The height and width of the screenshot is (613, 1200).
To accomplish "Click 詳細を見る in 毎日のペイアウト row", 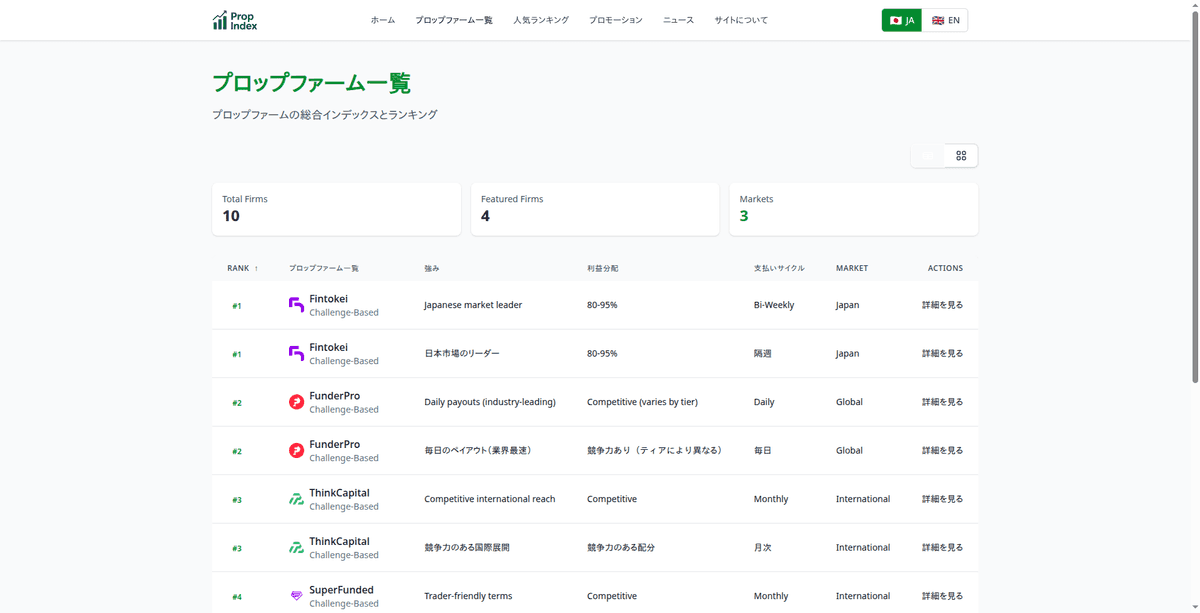I will click(942, 451).
